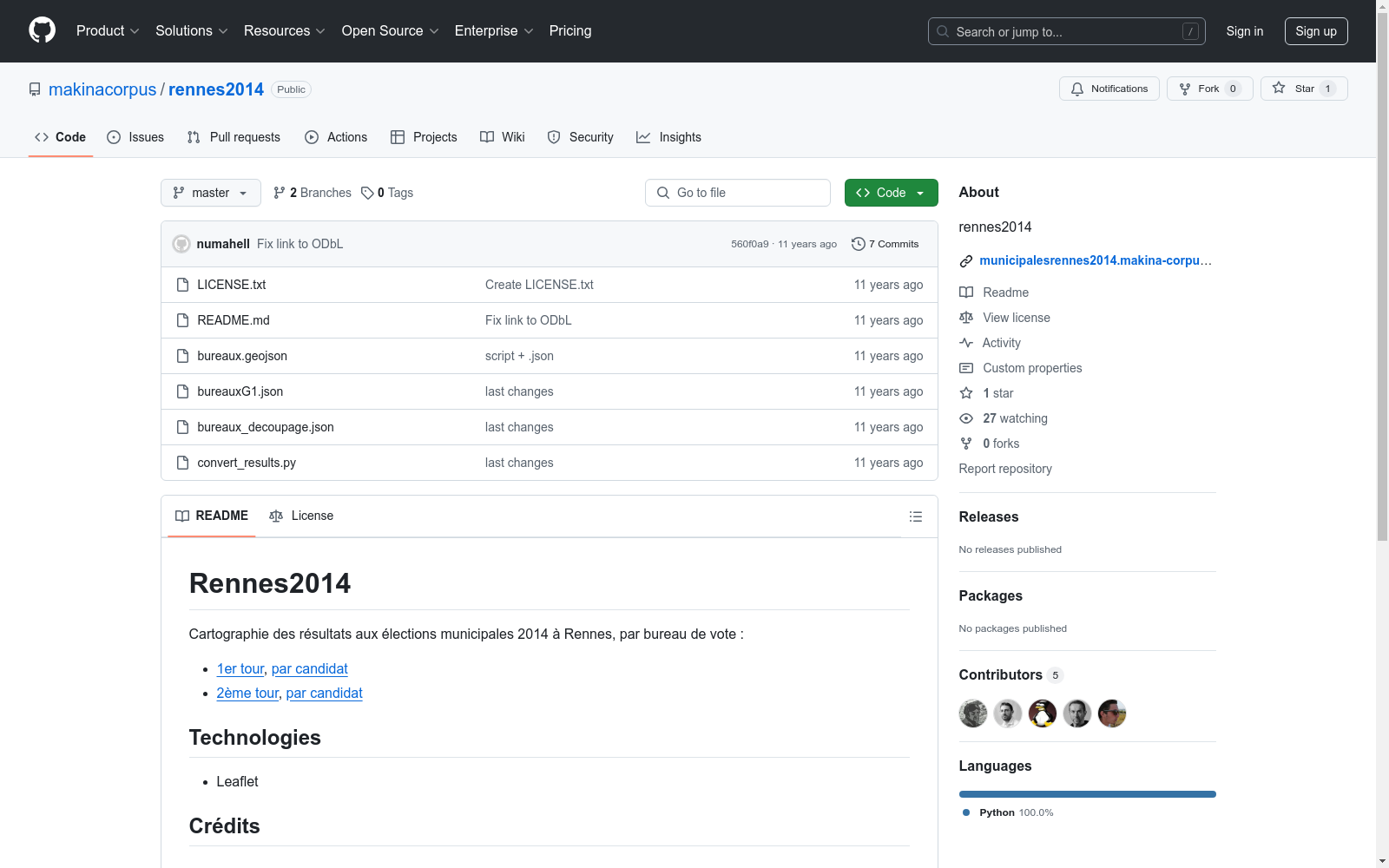The width and height of the screenshot is (1389, 868).
Task: Click the file icon for LICENSE.txt
Action: click(182, 285)
